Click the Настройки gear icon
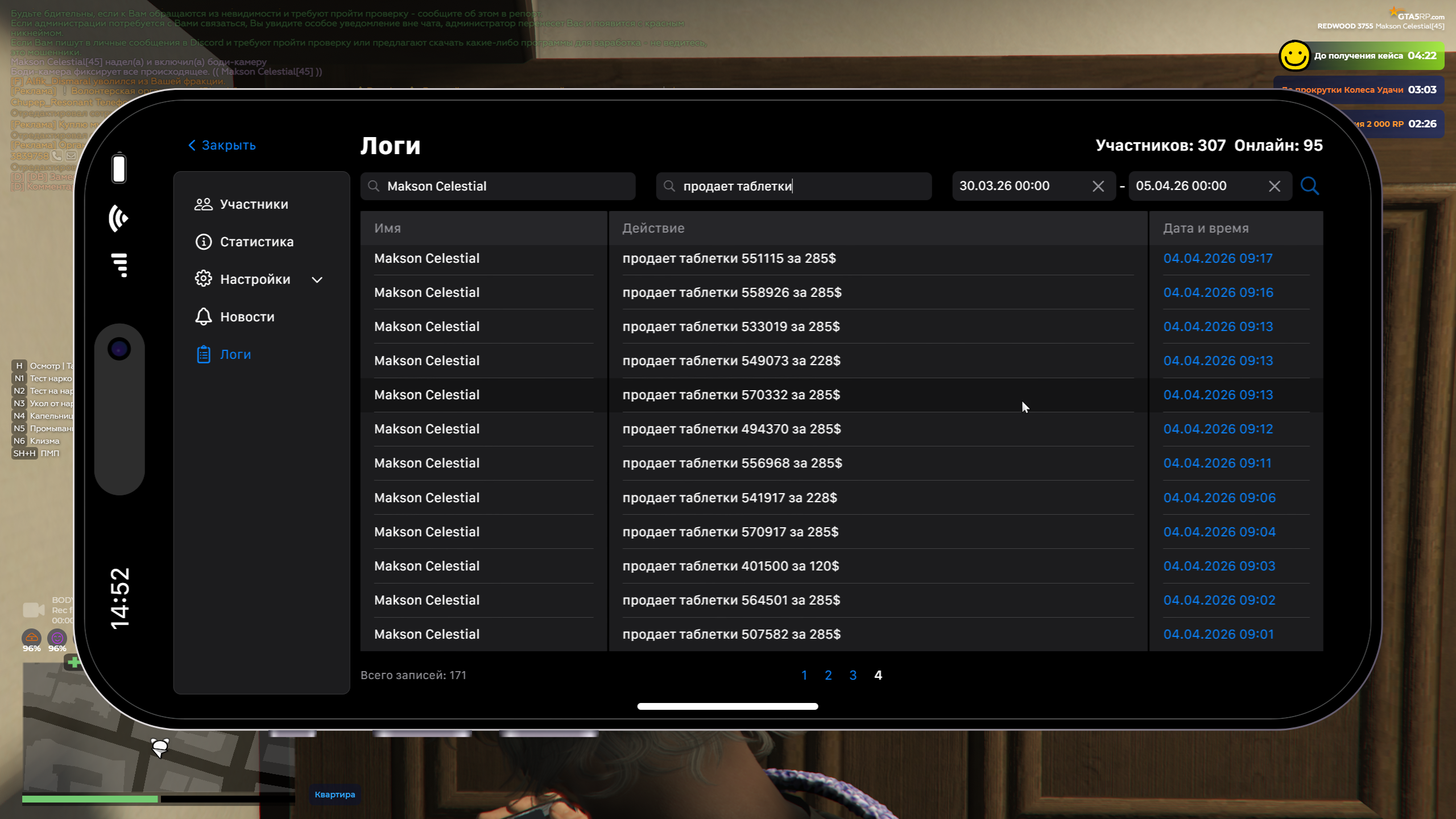The width and height of the screenshot is (1456, 819). (x=204, y=279)
